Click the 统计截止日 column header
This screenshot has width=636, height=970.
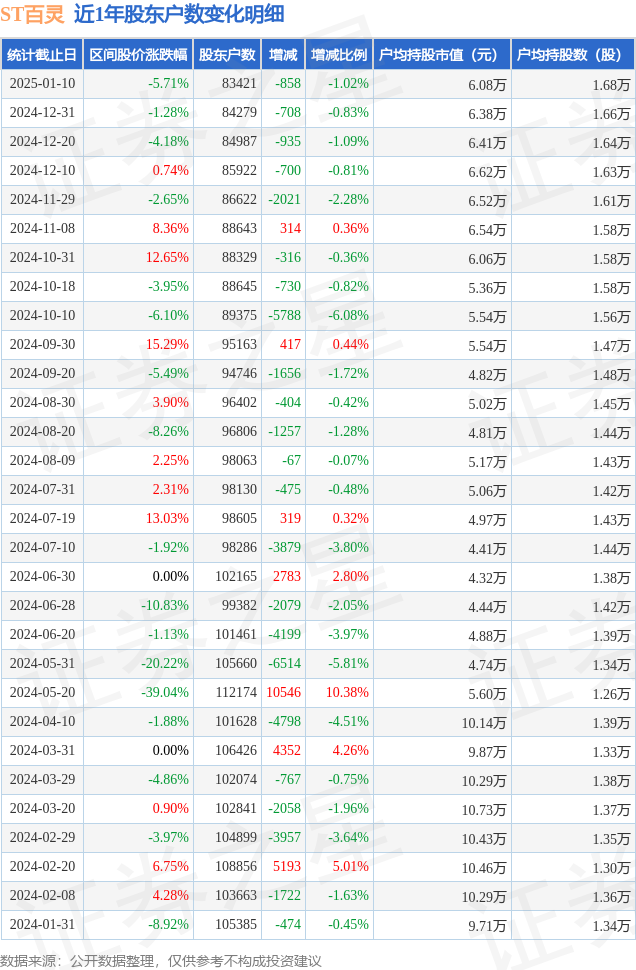tap(41, 55)
